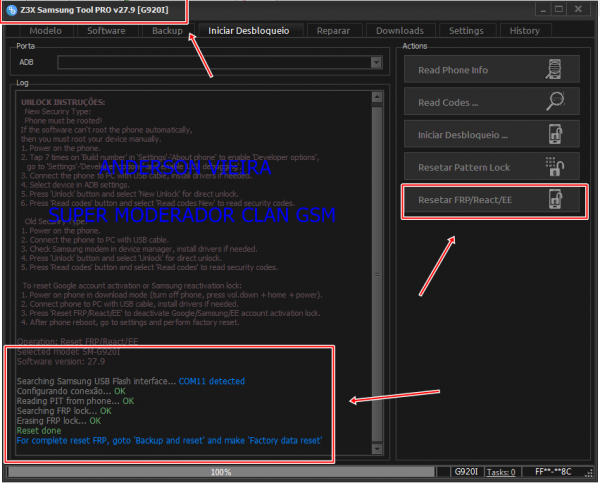Click the Z3X application logo icon
This screenshot has height=483, width=600.
11,10
